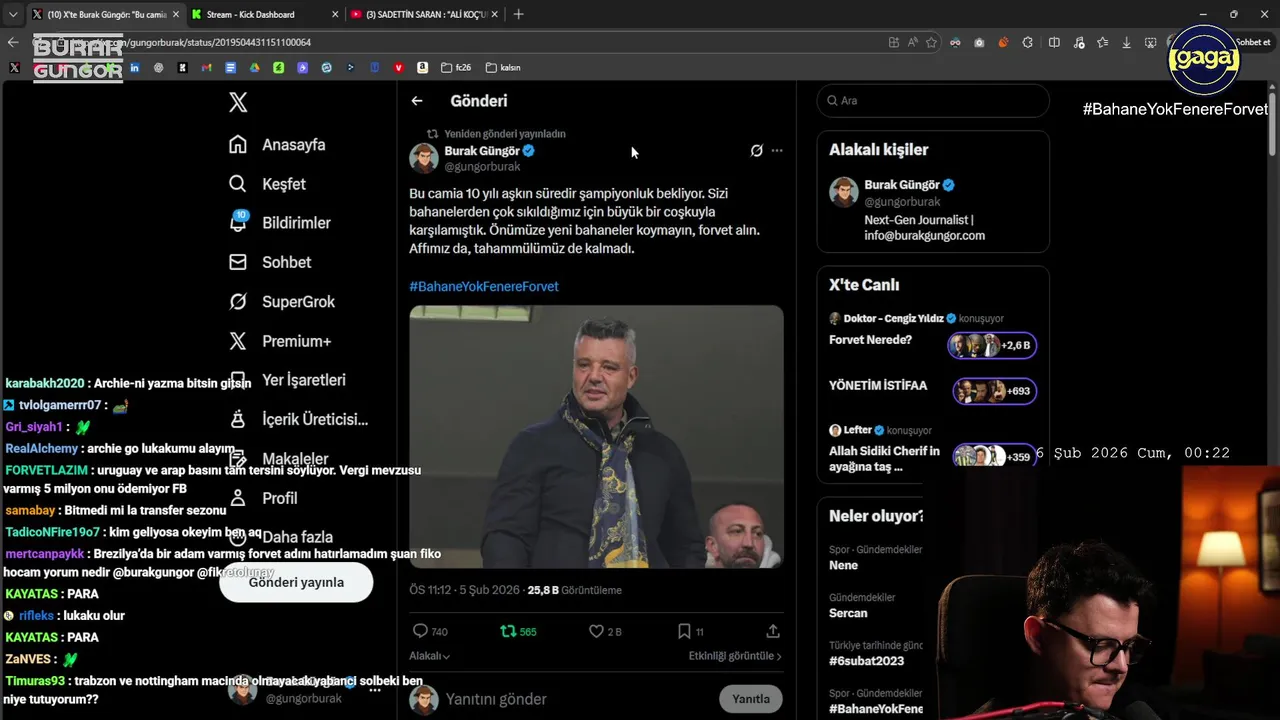Open Burak Güngör in Alakalı kişiler

point(901,185)
